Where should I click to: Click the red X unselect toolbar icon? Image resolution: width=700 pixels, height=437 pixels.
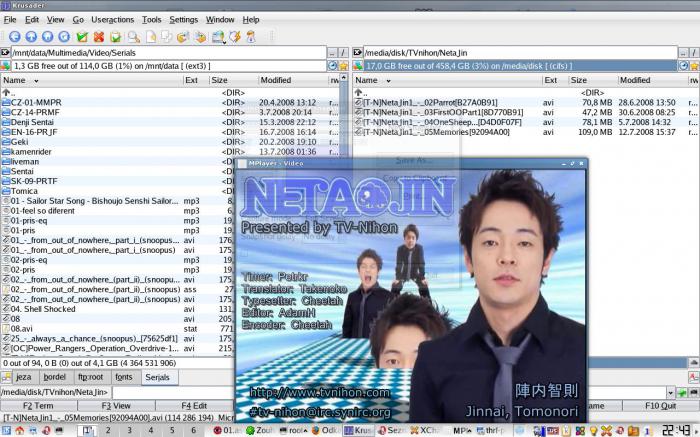click(x=99, y=37)
